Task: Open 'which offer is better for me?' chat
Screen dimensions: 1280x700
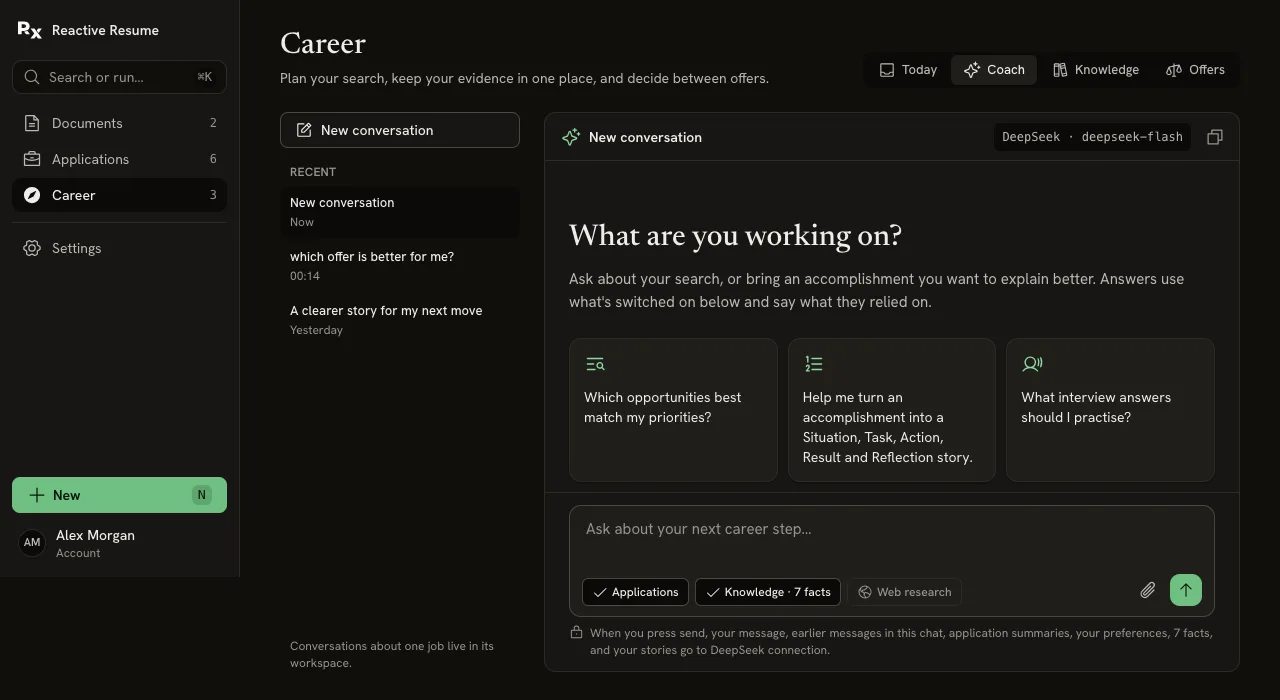Action: pyautogui.click(x=400, y=266)
